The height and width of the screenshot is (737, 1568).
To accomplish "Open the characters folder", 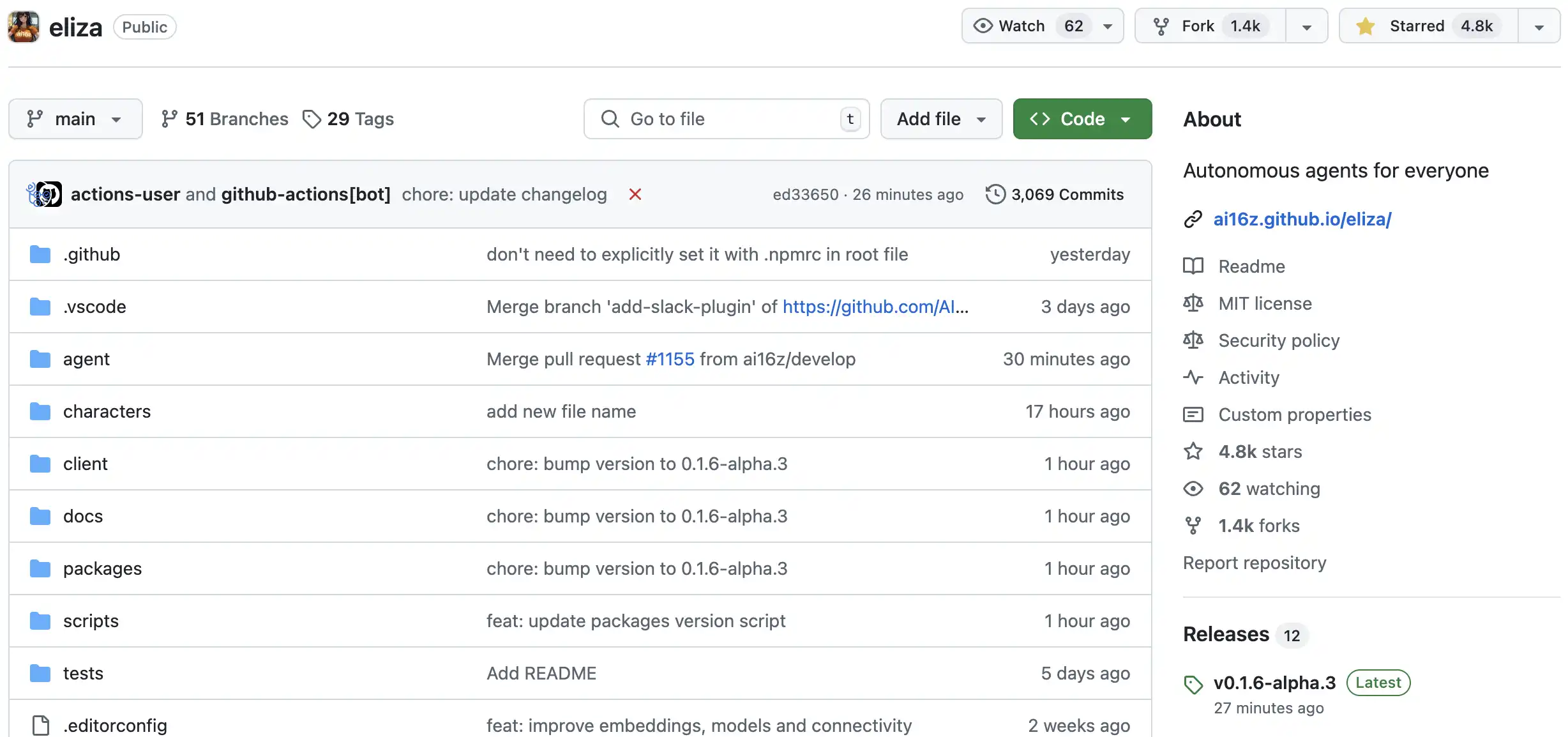I will (107, 411).
